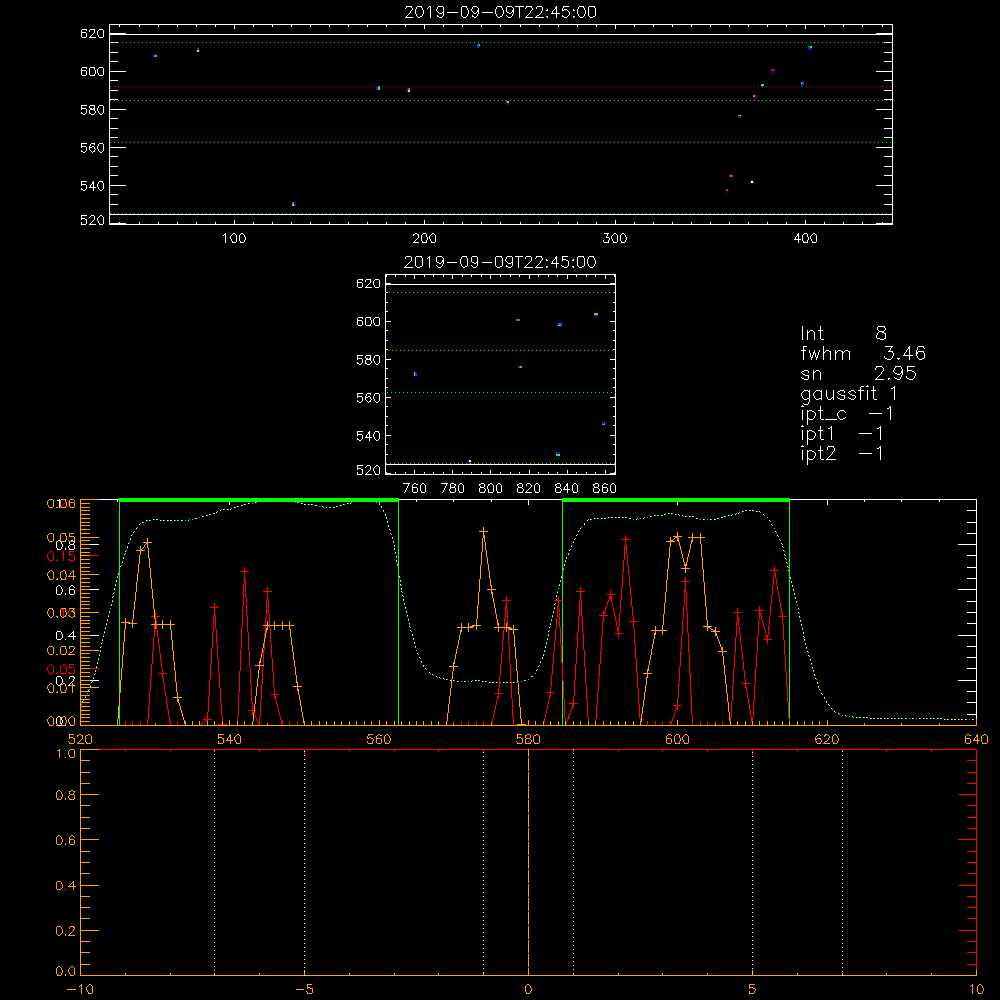Select the "820" x-axis tick label

tap(529, 489)
